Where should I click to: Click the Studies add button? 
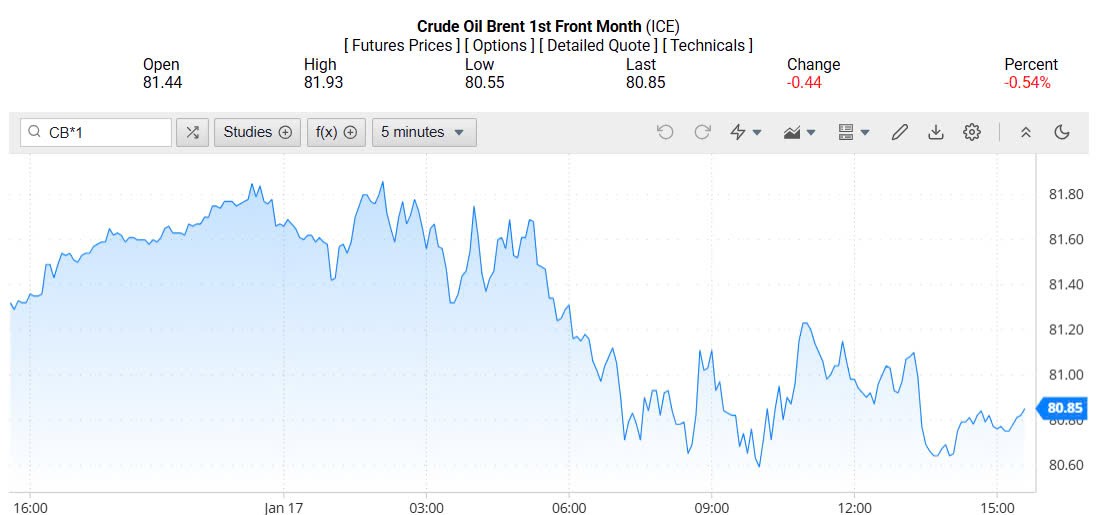[x=257, y=132]
